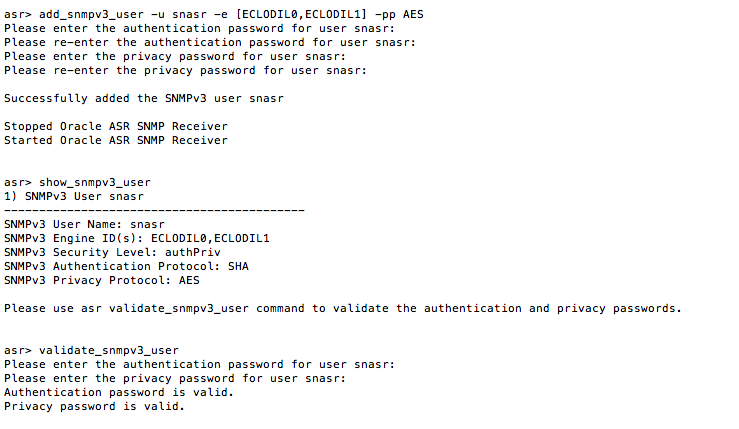
Task: Click the '1) SNMPv3 User snasr' heading
Action: coord(70,196)
